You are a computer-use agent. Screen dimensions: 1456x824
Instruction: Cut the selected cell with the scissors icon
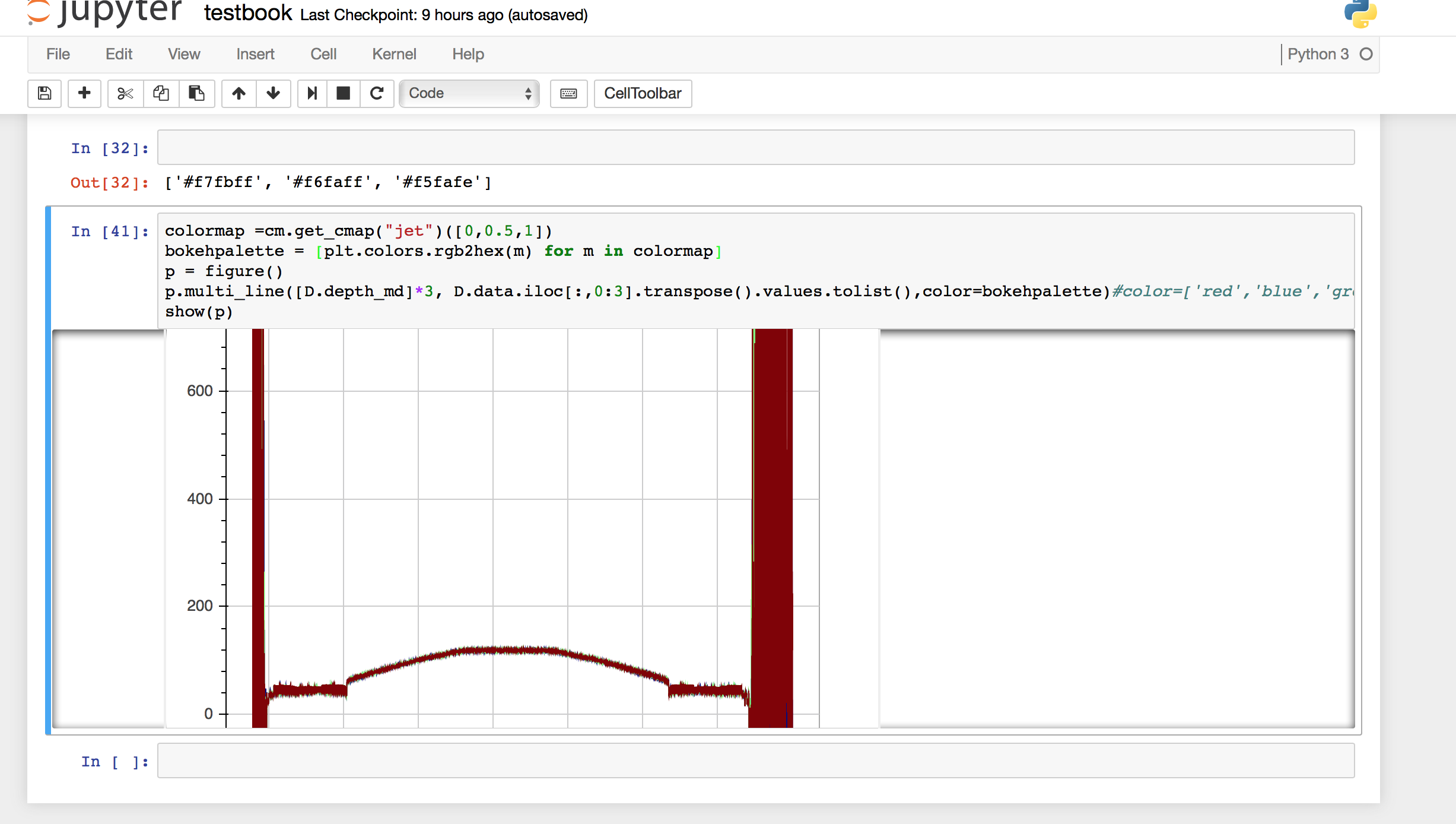click(125, 93)
